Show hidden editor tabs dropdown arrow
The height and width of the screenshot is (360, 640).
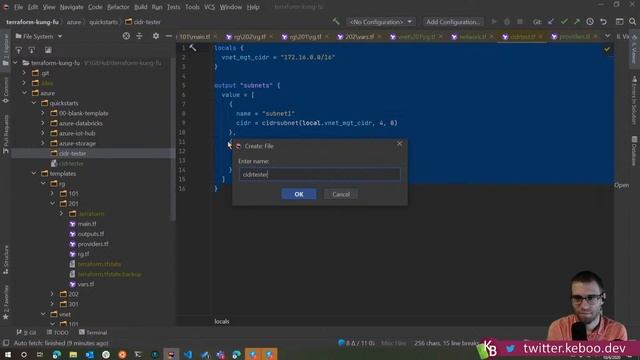607,36
